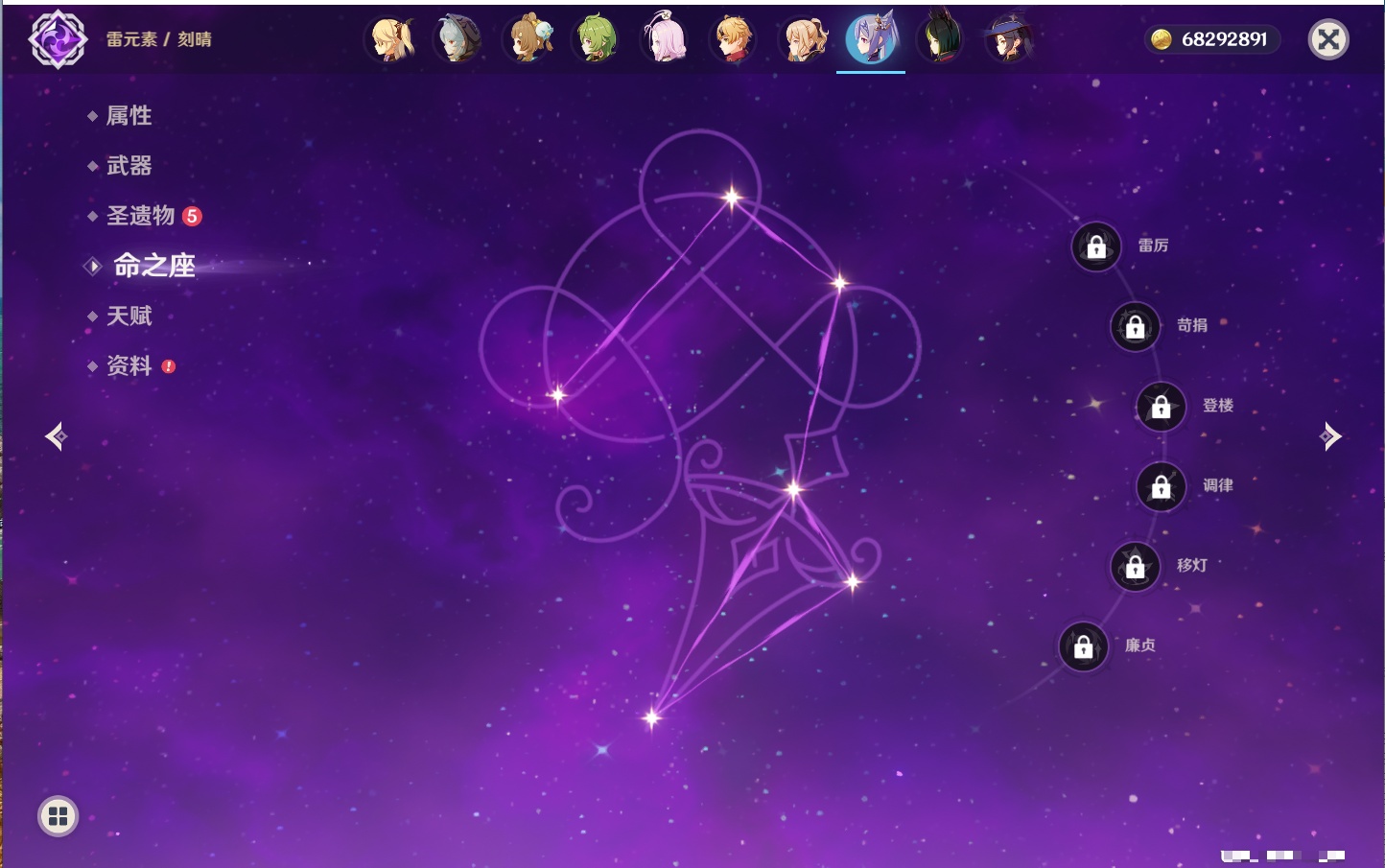Select the Mona avatar wearing a hat
1385x868 pixels.
(x=1008, y=39)
